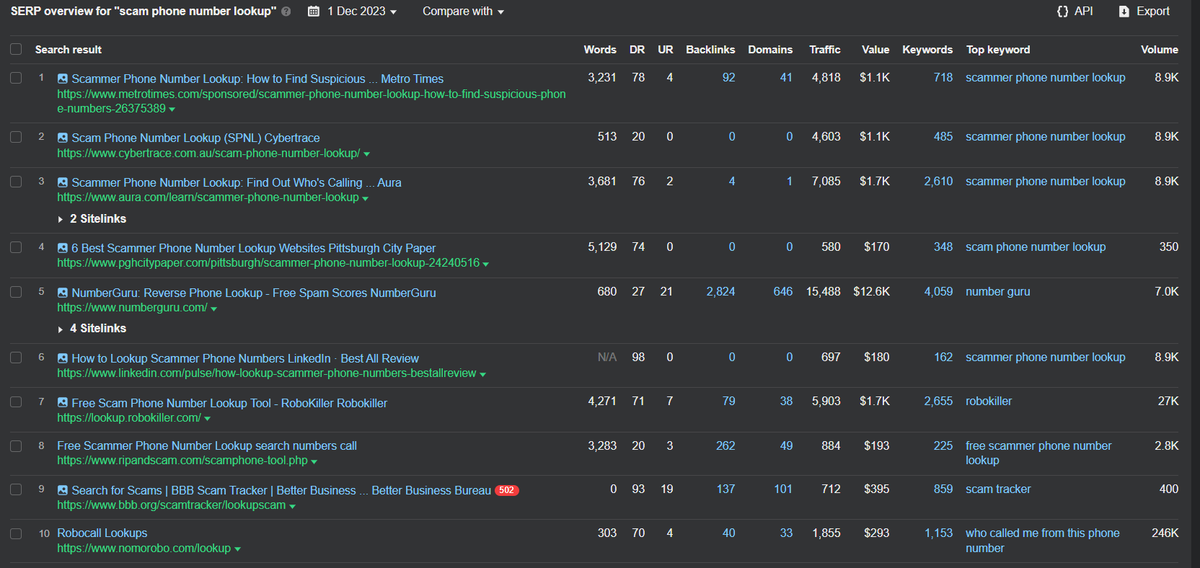Click the top keyword scam tracker
The image size is (1200, 568).
pos(998,489)
